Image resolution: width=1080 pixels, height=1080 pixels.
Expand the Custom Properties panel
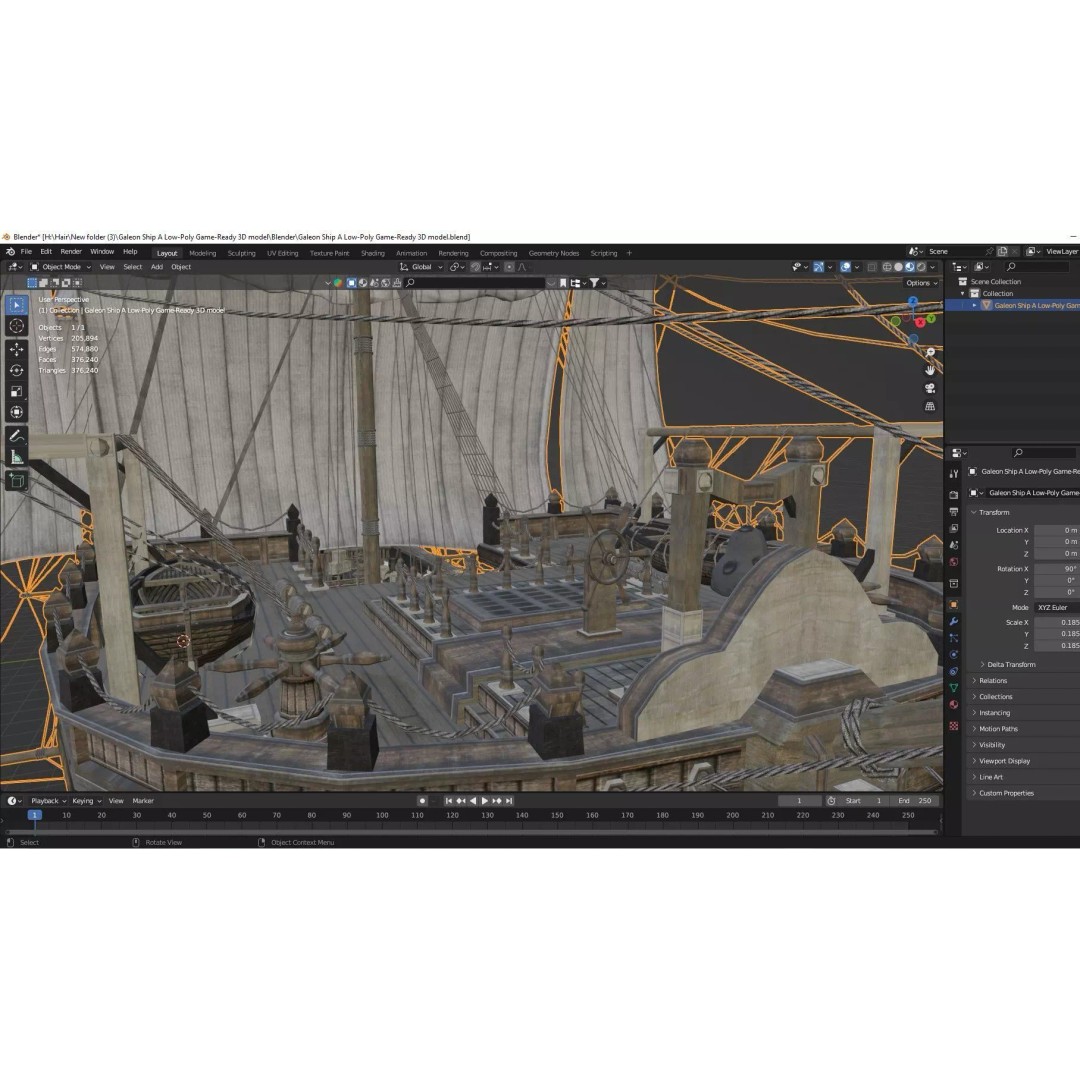(x=1006, y=793)
